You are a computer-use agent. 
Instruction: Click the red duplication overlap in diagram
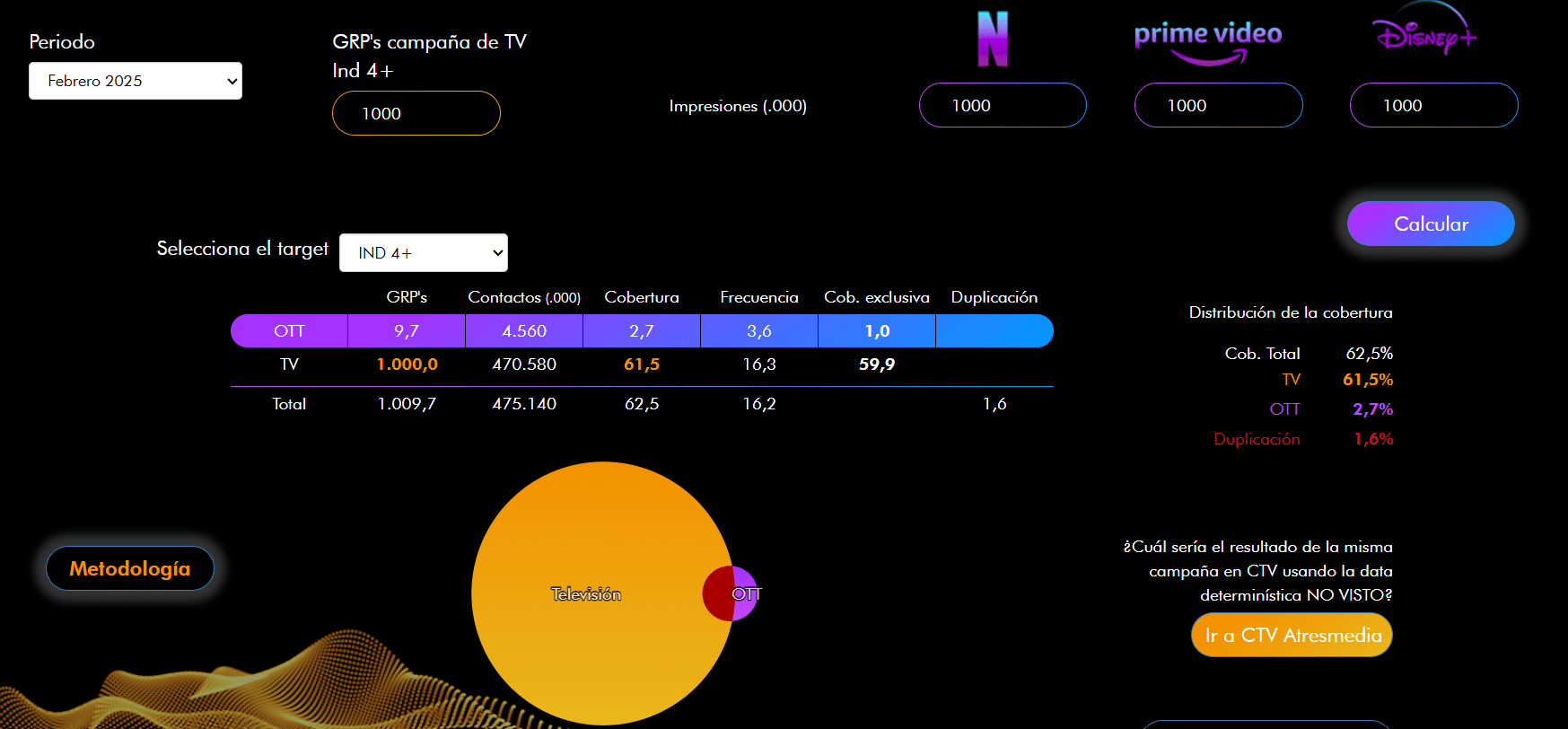(718, 593)
